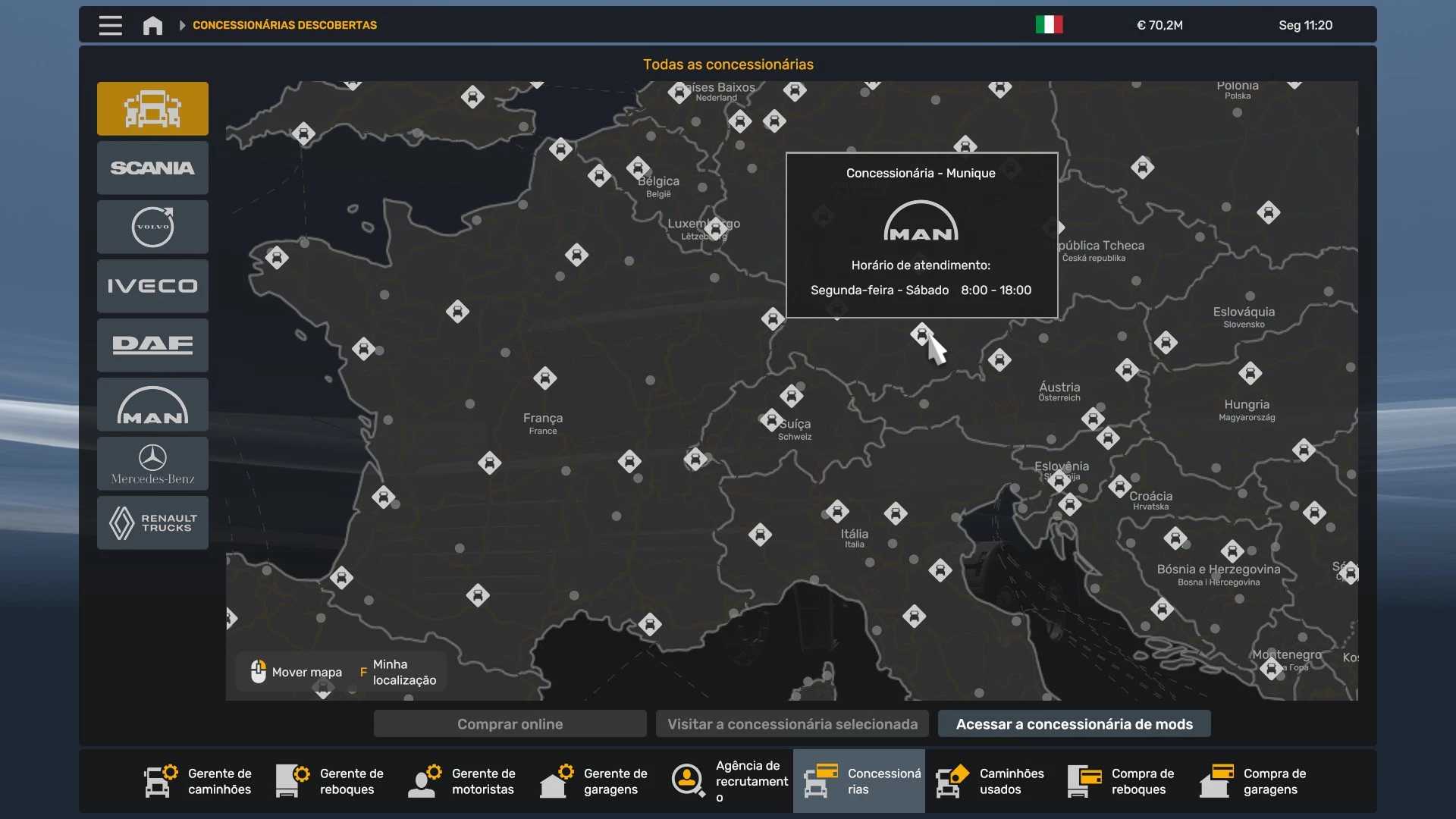This screenshot has height=819, width=1456.
Task: Open Gerente de caminhões tab
Action: coord(199,781)
